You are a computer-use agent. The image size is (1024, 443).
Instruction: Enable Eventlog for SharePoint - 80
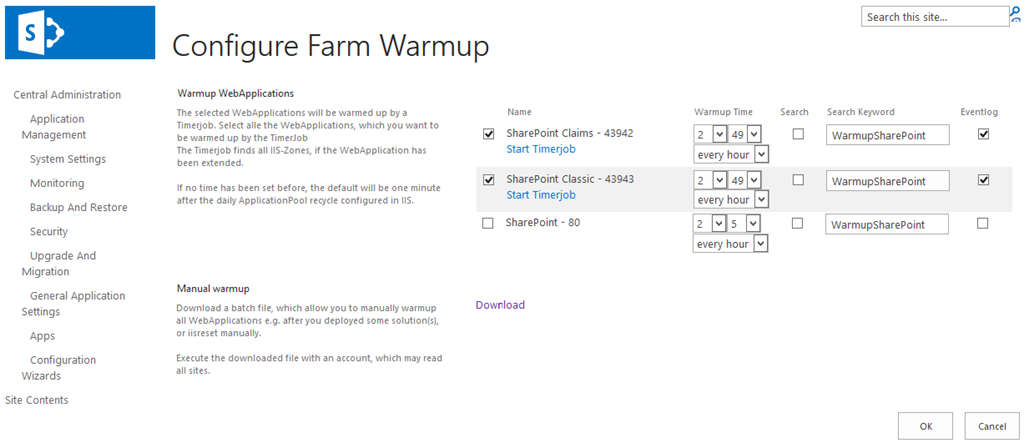(x=982, y=223)
